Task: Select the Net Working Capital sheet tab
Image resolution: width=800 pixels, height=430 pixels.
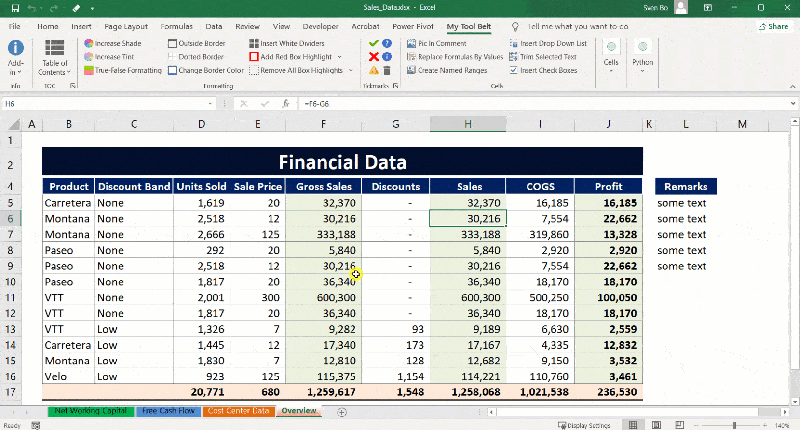Action: (91, 411)
